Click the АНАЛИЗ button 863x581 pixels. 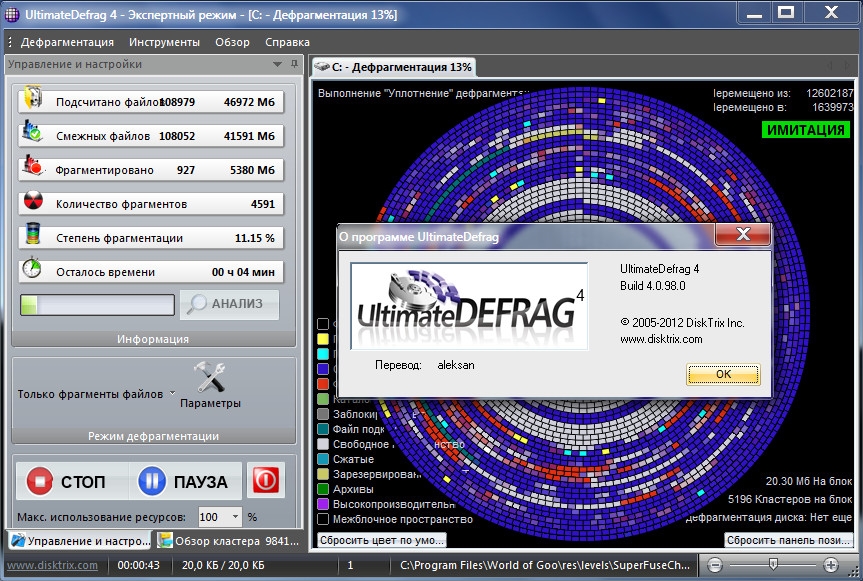coord(230,304)
